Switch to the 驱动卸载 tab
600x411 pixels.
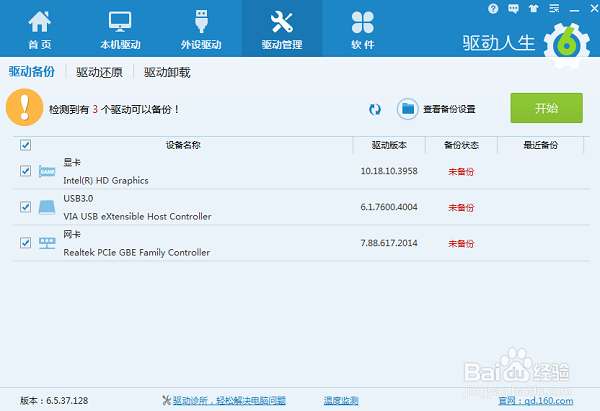(167, 72)
